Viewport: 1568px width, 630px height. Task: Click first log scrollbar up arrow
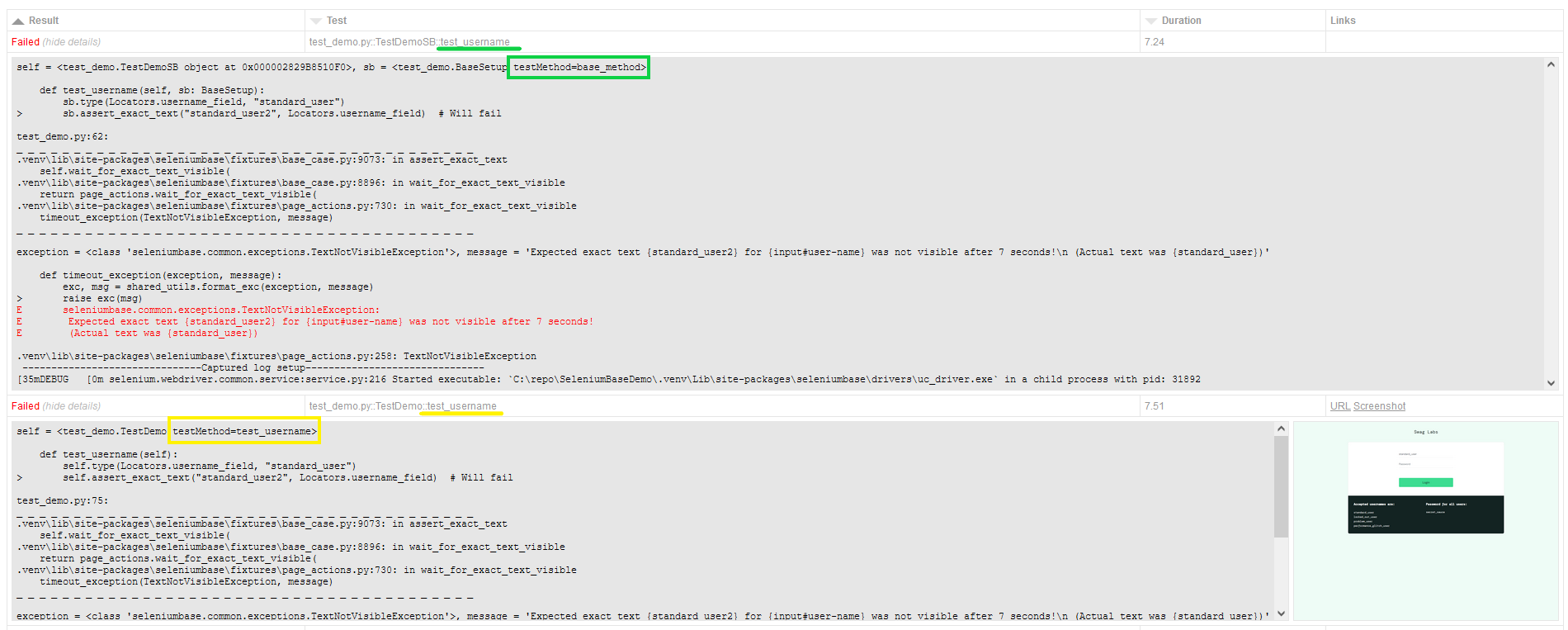[x=1551, y=64]
